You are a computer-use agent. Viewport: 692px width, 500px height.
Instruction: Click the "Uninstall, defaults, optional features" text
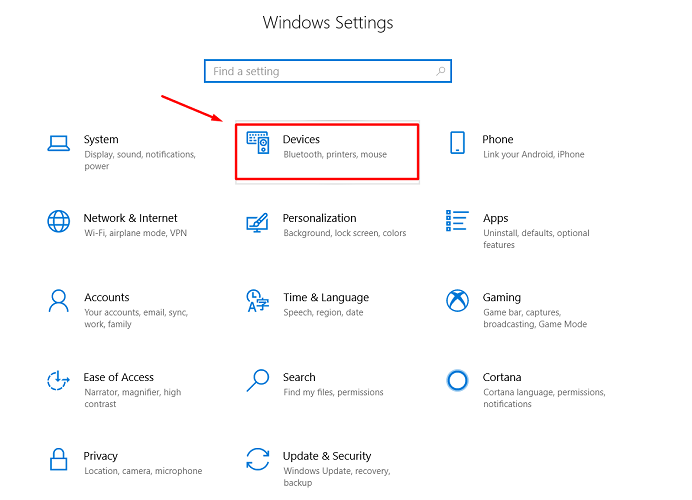[x=536, y=238]
